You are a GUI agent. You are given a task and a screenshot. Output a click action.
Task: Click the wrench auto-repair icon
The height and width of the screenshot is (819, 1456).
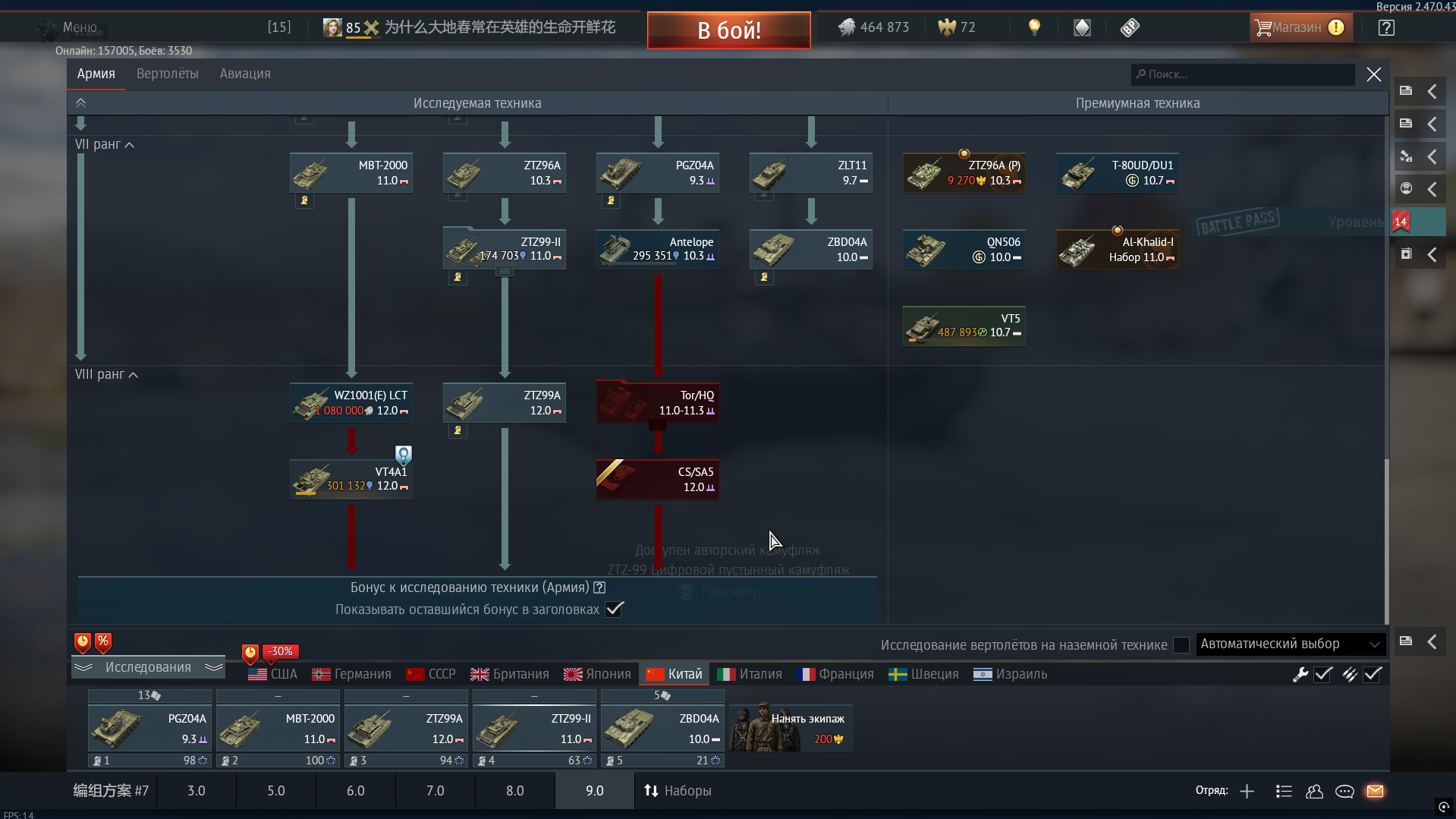[x=1300, y=674]
